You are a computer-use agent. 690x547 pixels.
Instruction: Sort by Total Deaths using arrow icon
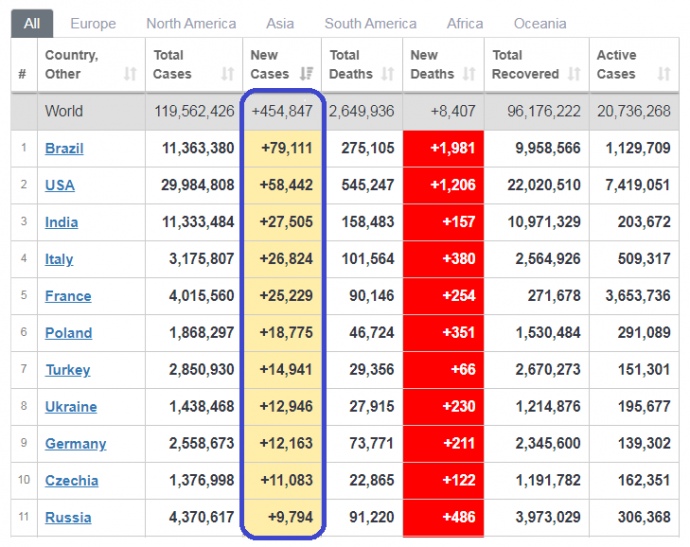click(x=387, y=74)
